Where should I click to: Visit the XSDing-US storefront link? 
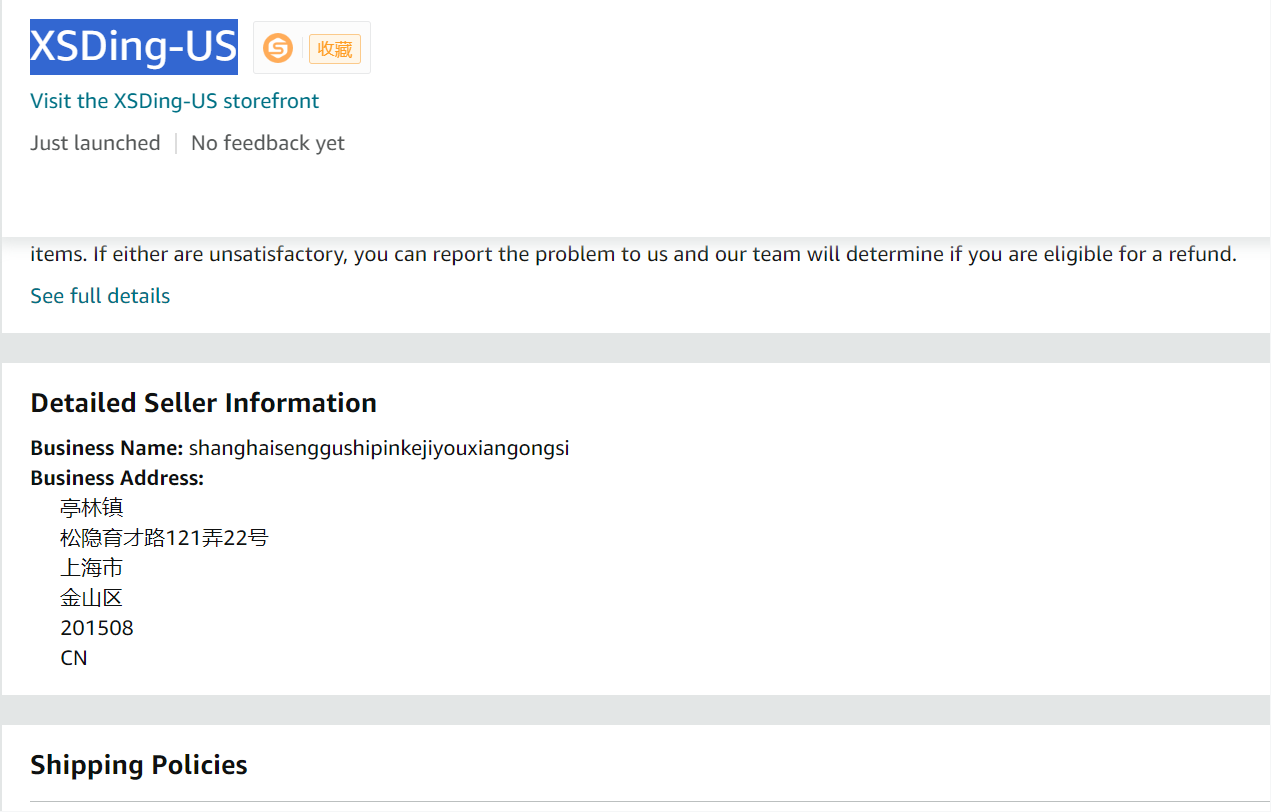[x=175, y=101]
